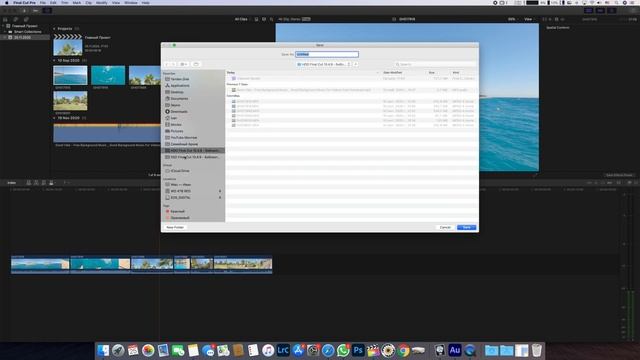Click the Save dialog Search field

(x=435, y=64)
